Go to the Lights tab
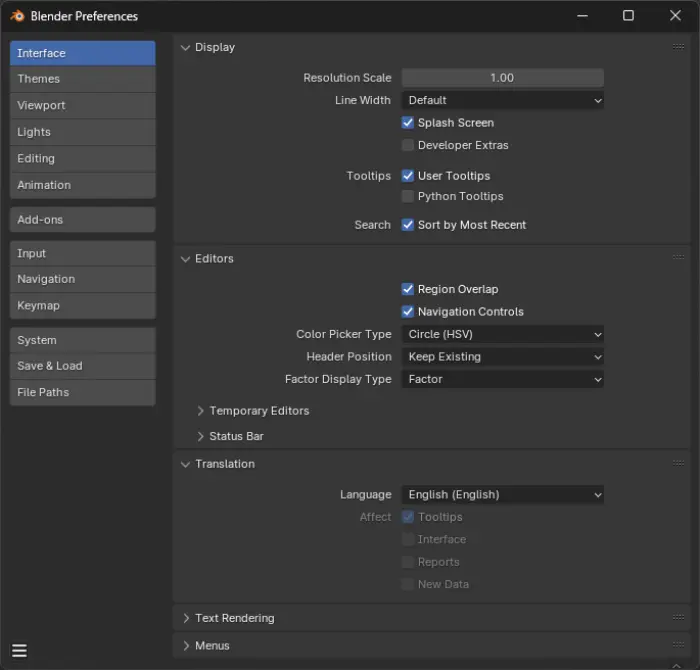The height and width of the screenshot is (670, 700). click(83, 132)
